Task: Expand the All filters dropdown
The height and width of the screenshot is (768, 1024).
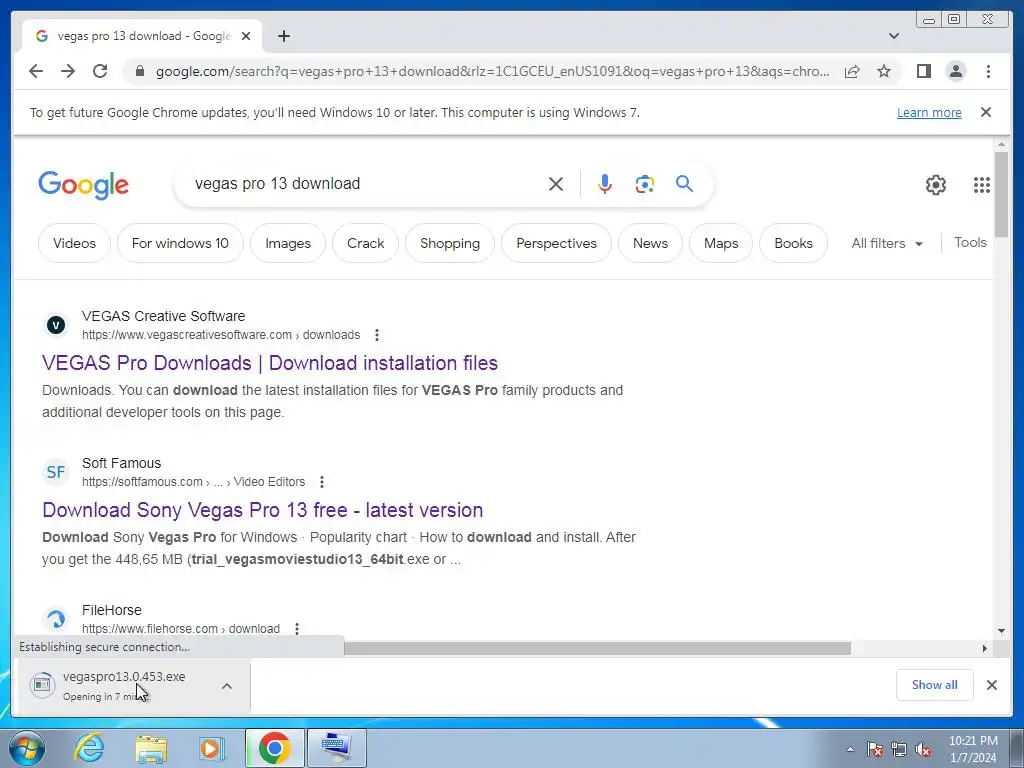Action: (x=887, y=243)
